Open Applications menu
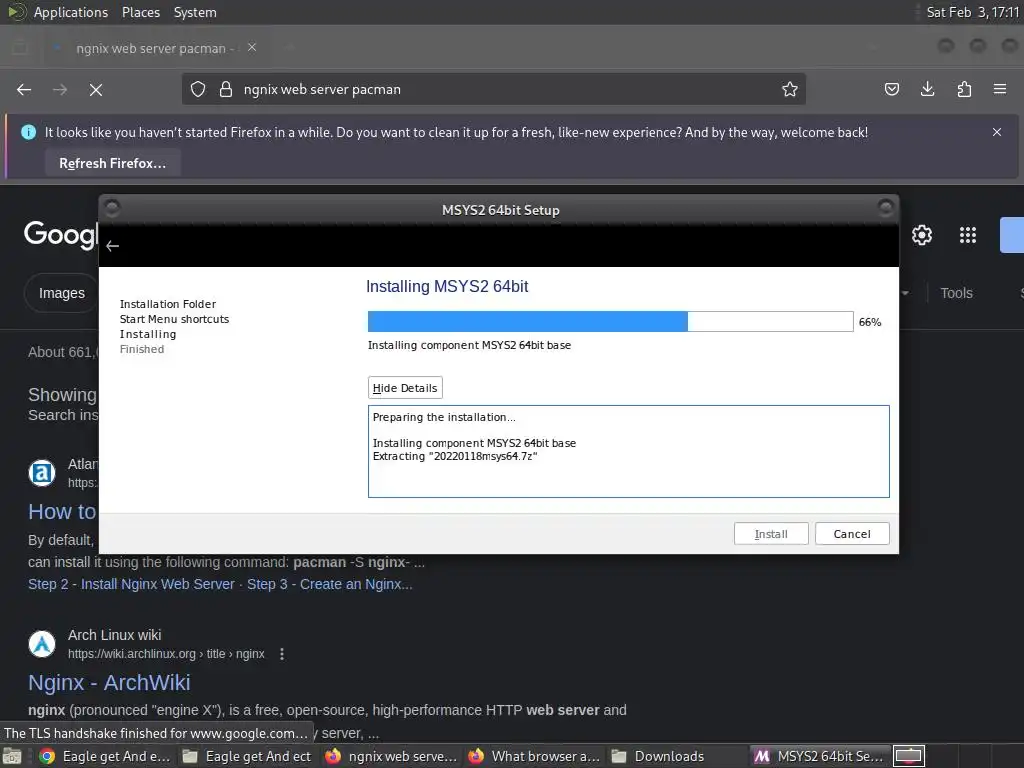 pyautogui.click(x=71, y=12)
